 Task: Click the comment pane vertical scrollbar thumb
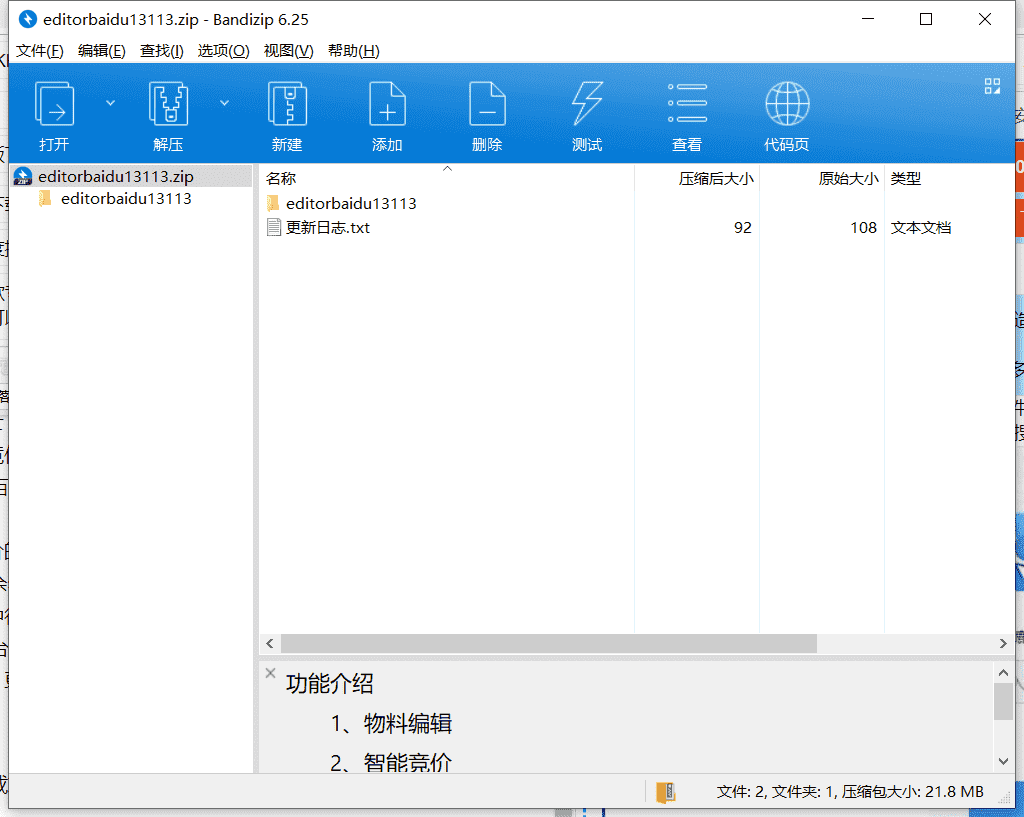point(1003,701)
